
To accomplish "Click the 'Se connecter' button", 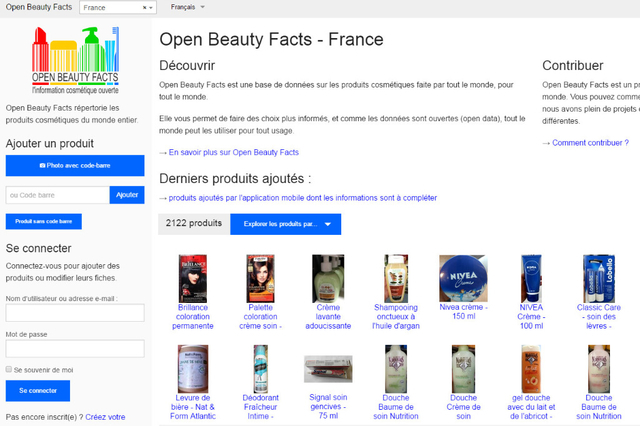I will click(38, 391).
